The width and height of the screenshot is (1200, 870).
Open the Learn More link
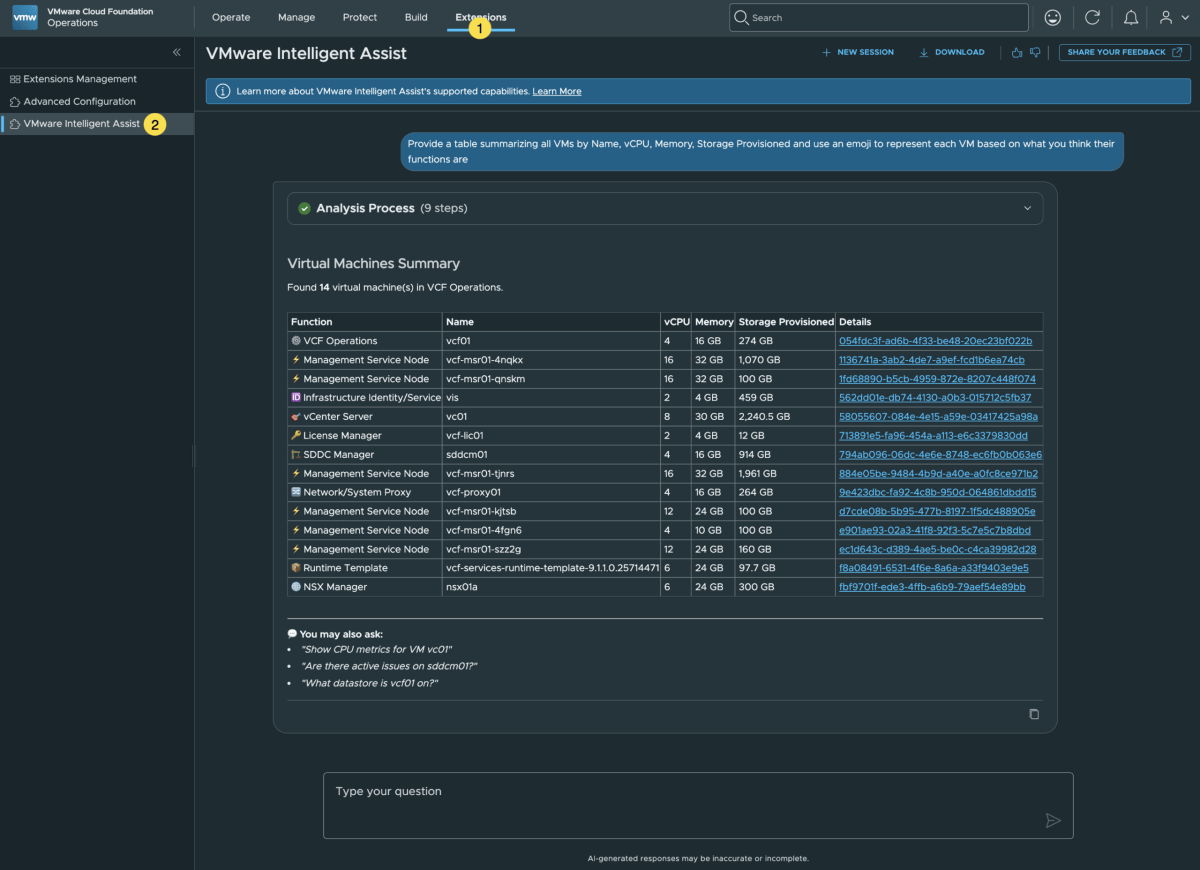click(557, 91)
